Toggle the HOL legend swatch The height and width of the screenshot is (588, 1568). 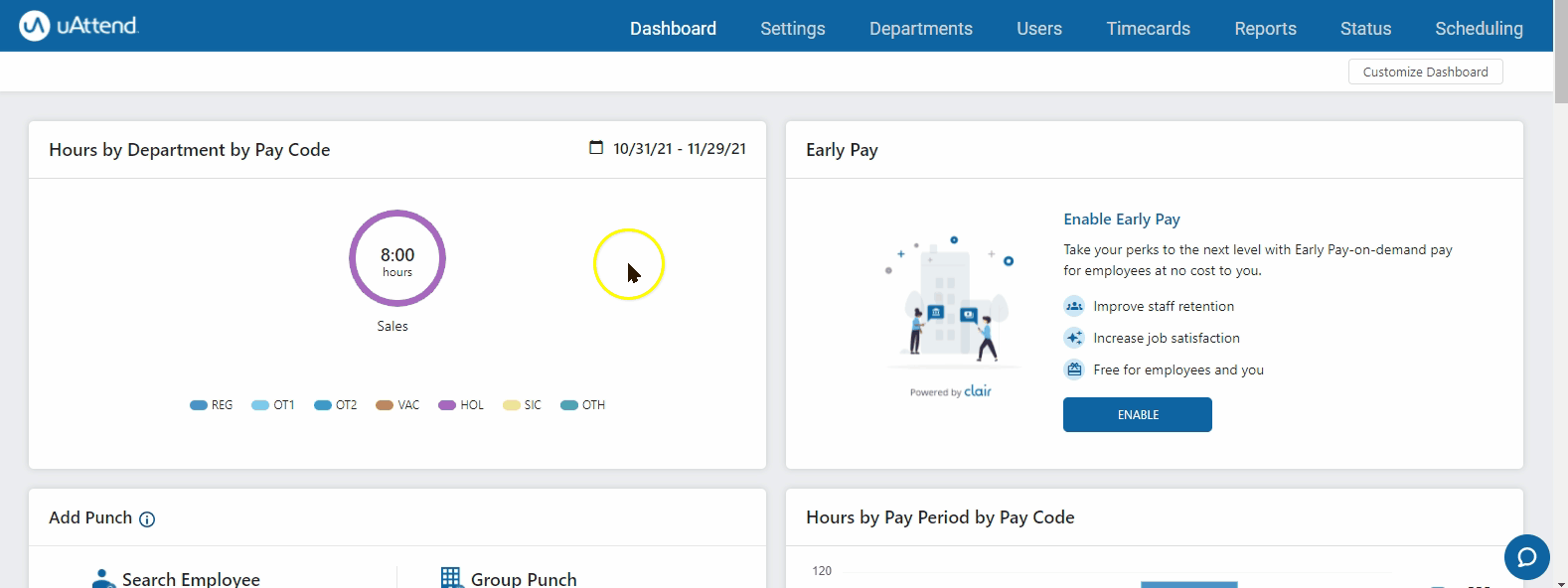[447, 405]
